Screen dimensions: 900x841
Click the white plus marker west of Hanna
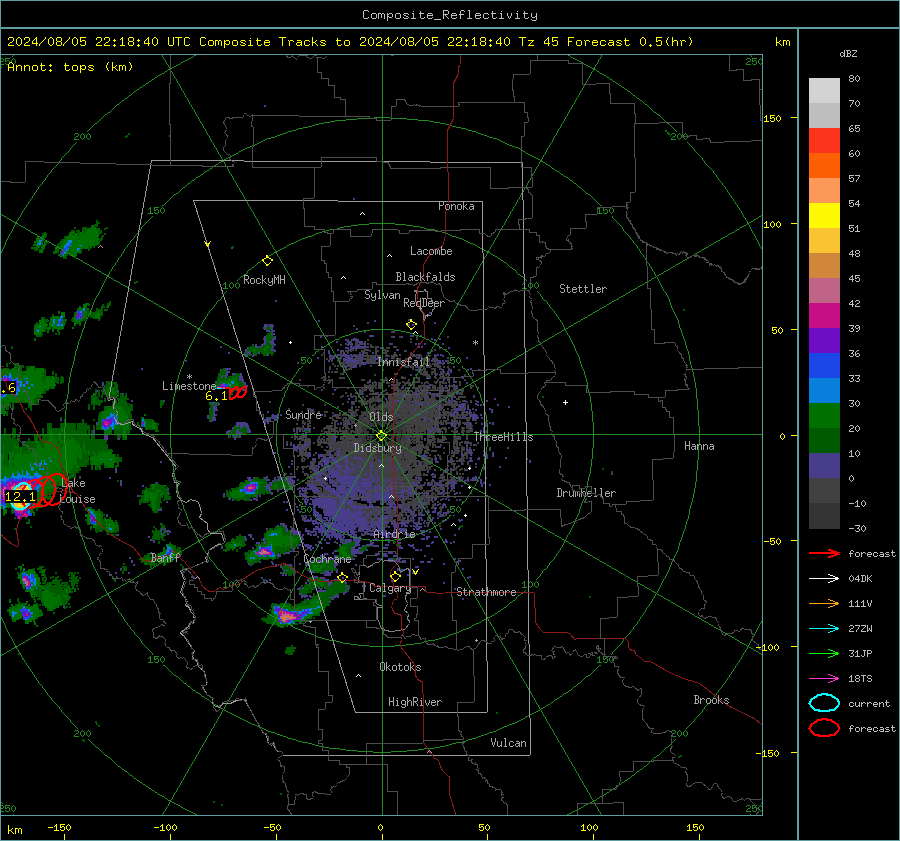(x=565, y=402)
